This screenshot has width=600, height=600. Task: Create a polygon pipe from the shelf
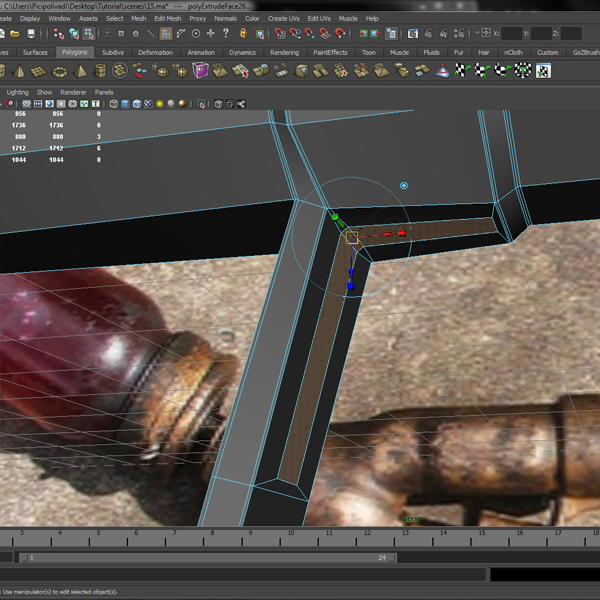[100, 71]
